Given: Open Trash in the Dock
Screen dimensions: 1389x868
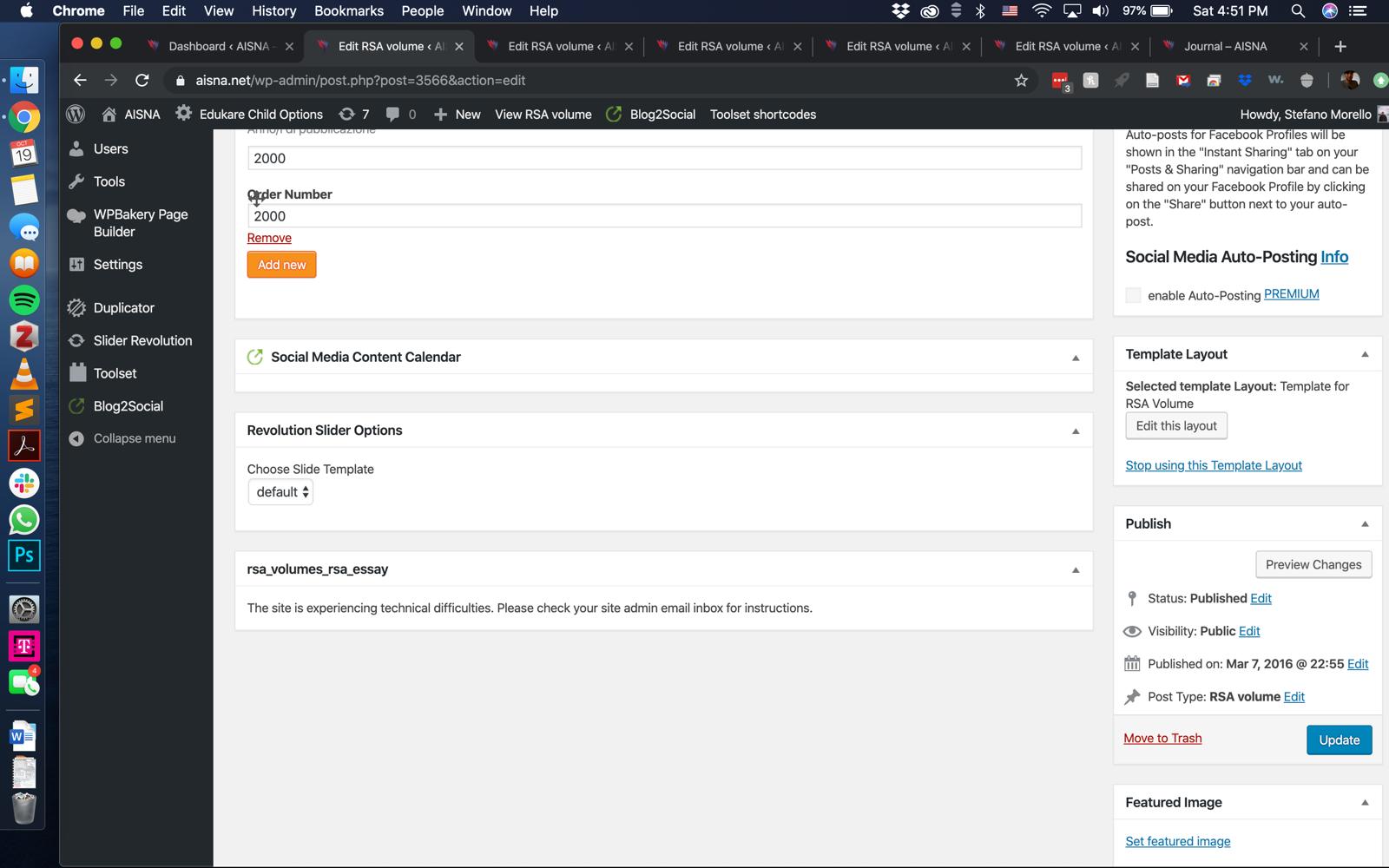Looking at the screenshot, I should coord(24,807).
